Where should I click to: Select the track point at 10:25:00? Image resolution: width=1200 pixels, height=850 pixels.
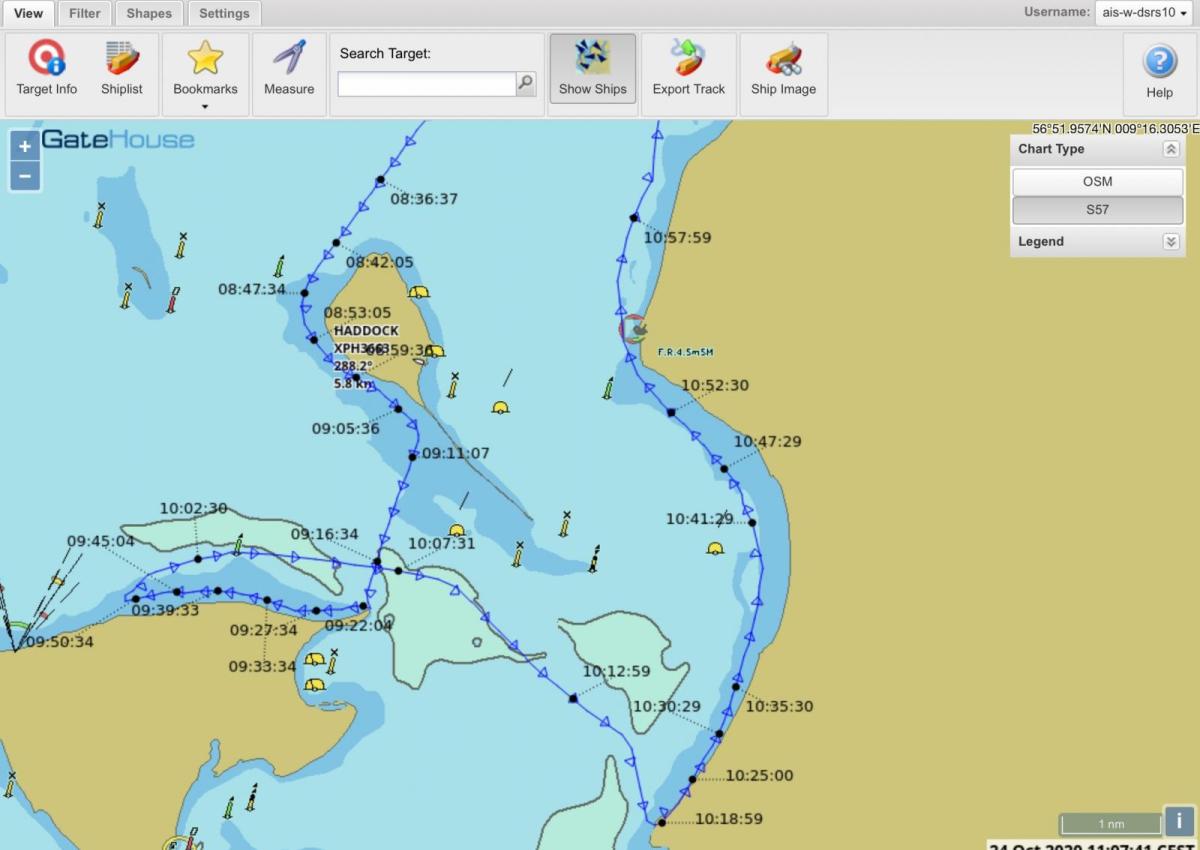pyautogui.click(x=692, y=779)
